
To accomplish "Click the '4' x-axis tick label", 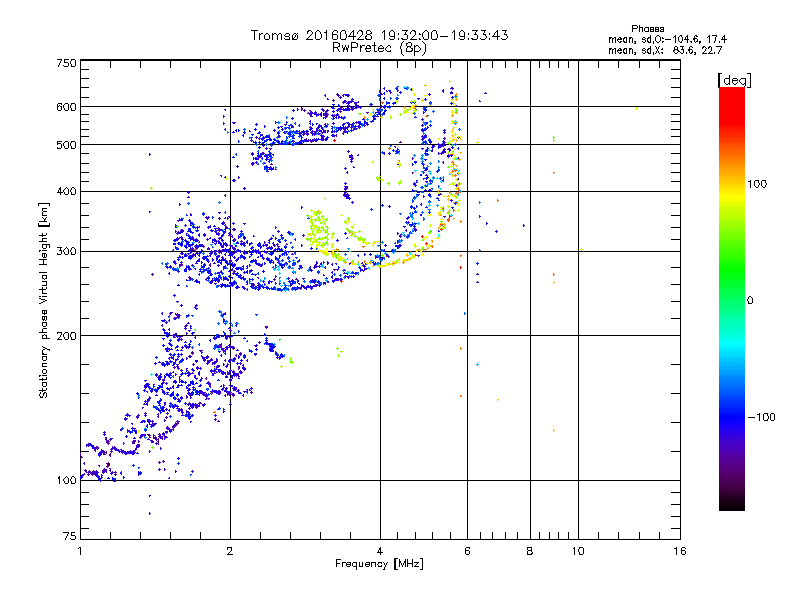I will coord(380,551).
